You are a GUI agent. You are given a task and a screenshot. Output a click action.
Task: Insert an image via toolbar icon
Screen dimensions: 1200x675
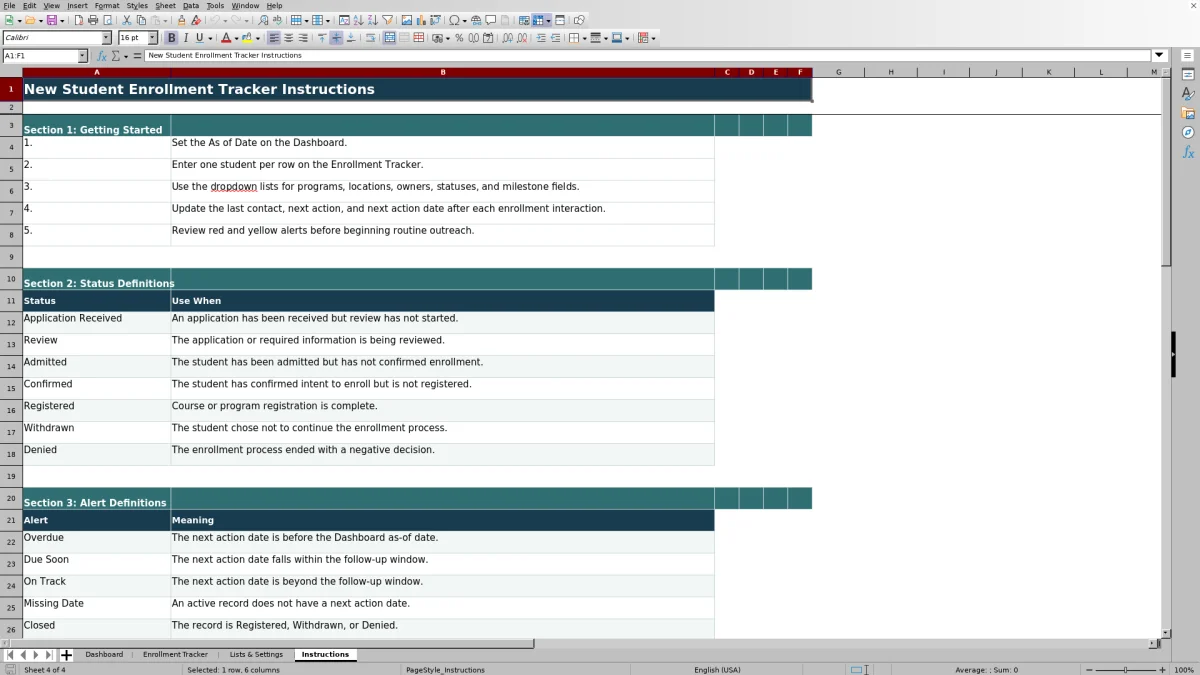point(406,20)
